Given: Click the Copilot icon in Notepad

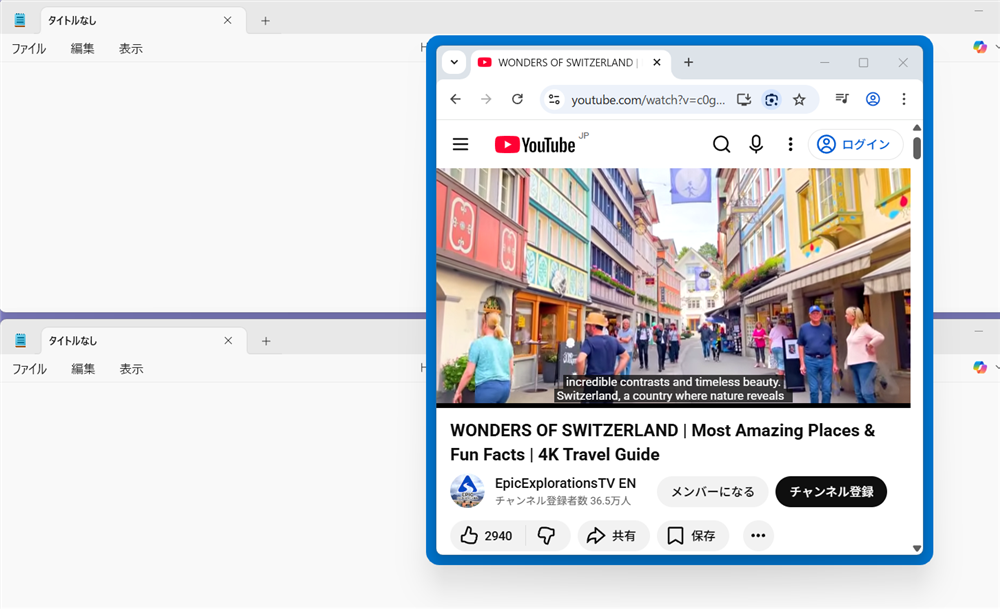Looking at the screenshot, I should pos(979,46).
